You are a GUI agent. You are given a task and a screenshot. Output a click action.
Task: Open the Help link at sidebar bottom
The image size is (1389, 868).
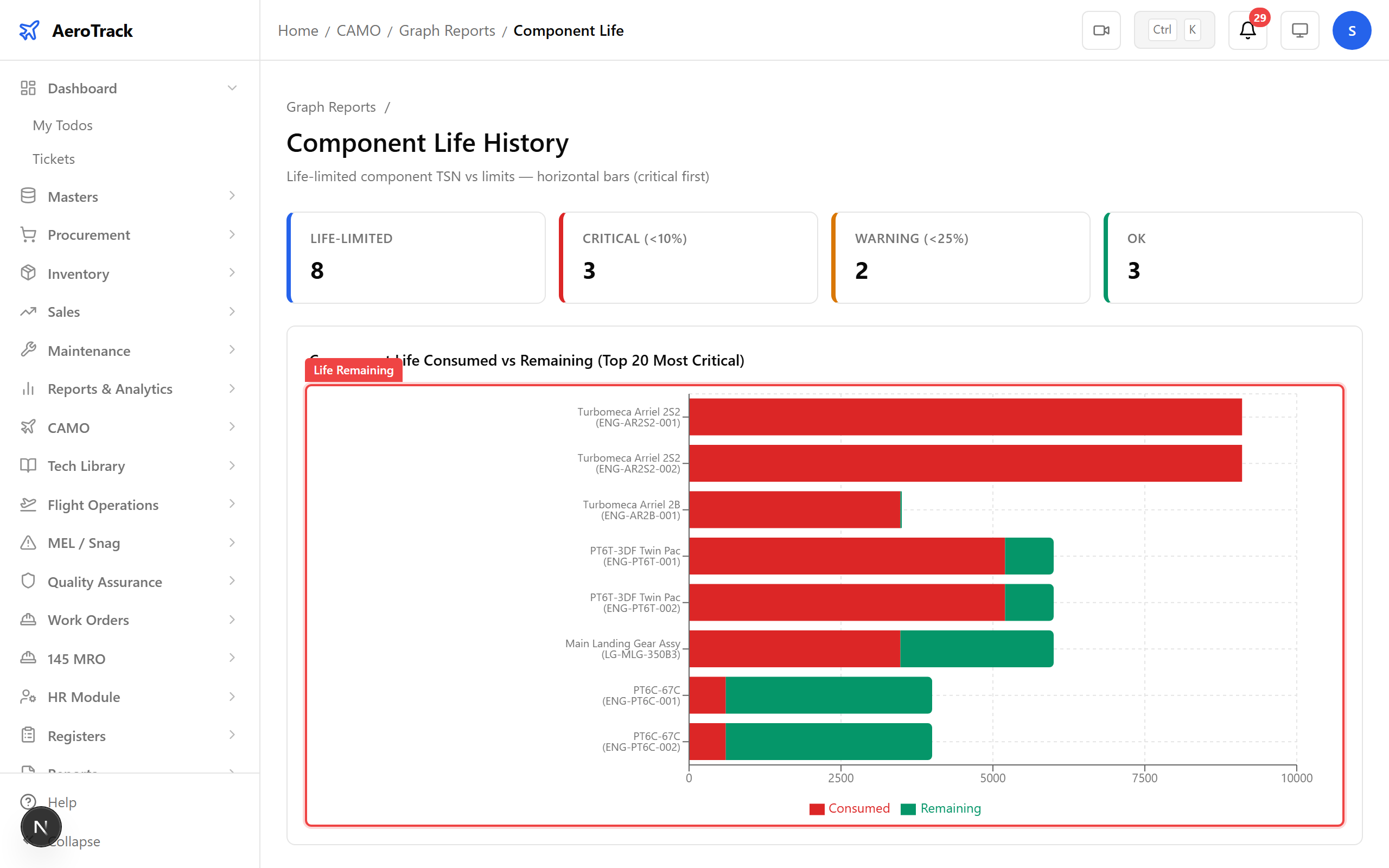pyautogui.click(x=61, y=802)
